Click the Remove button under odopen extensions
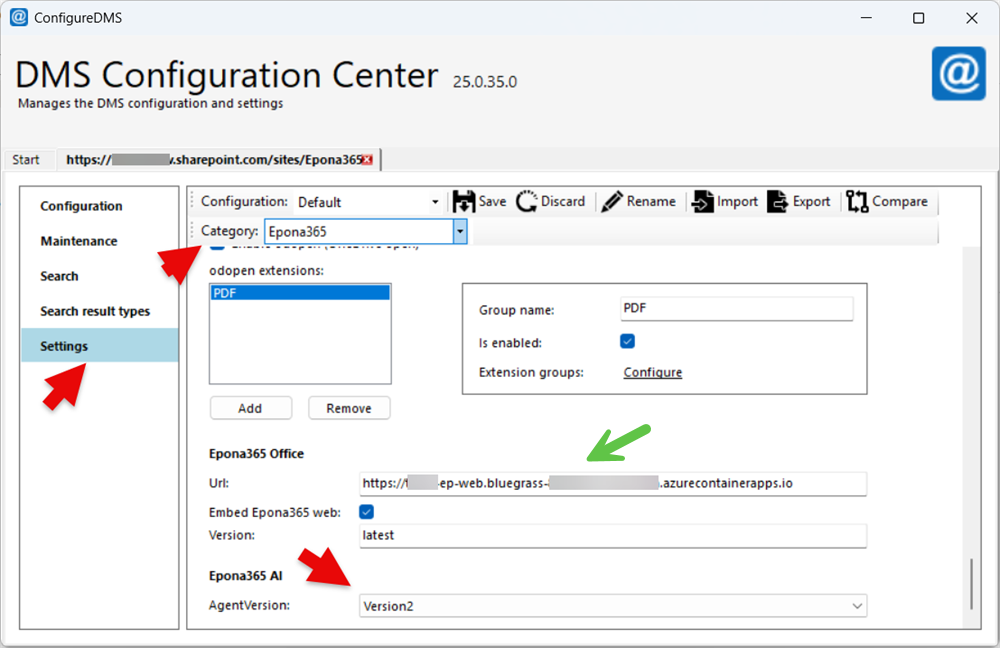The width and height of the screenshot is (1000, 648). point(349,408)
